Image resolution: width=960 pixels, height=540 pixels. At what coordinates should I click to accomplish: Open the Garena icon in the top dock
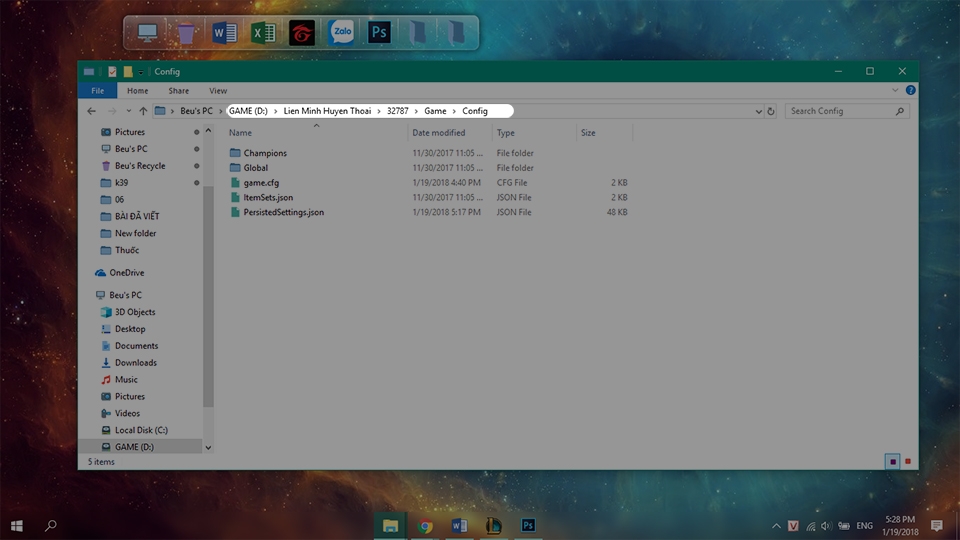302,32
